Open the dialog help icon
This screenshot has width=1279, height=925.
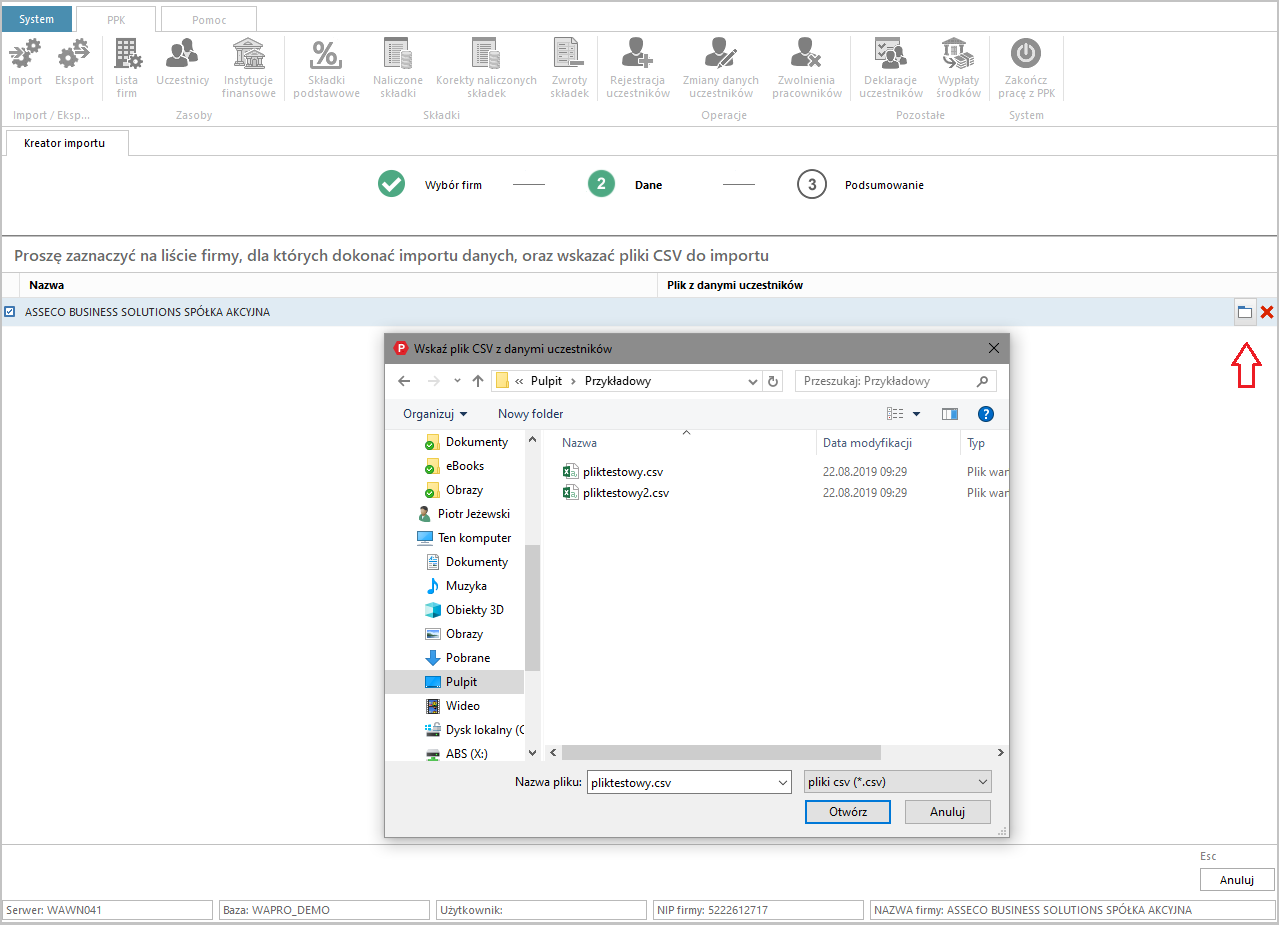[x=985, y=414]
